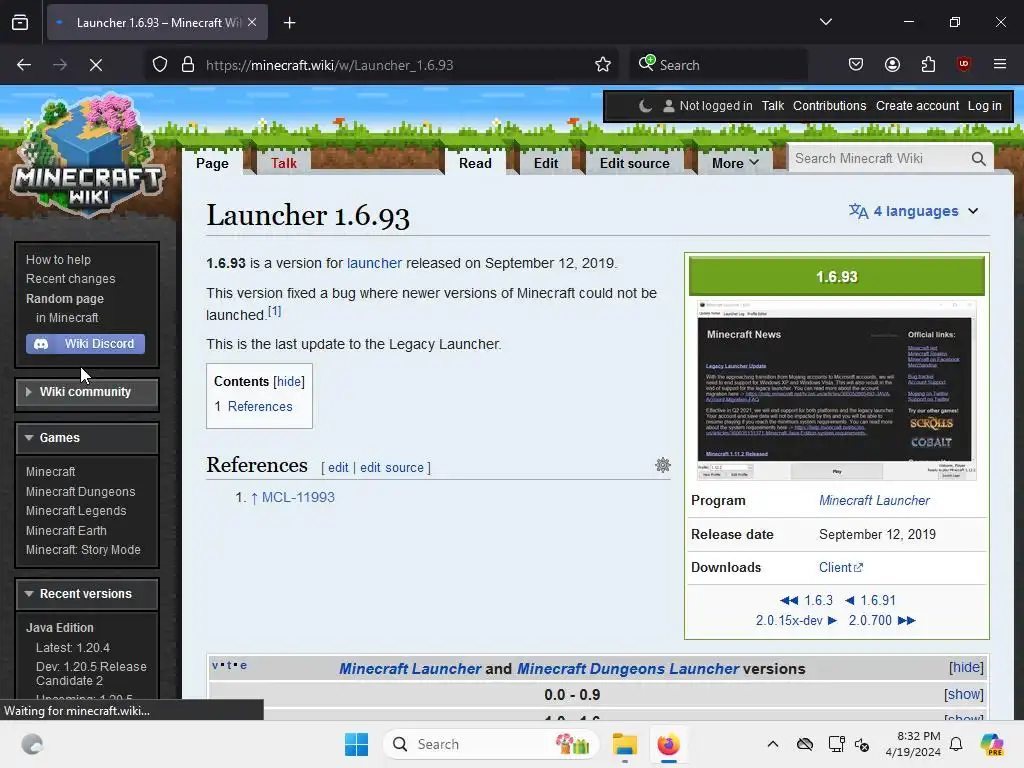Open Firefox View recent browsing icon

coord(20,22)
